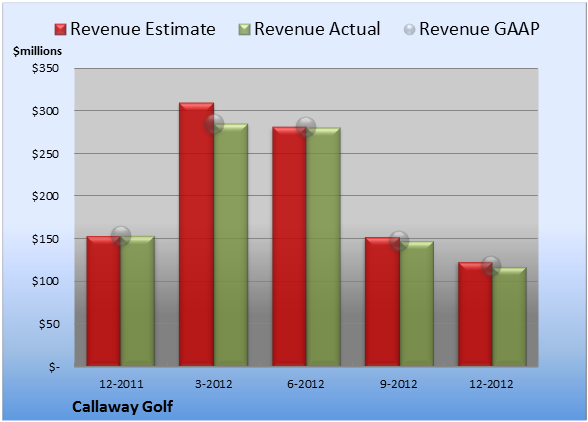
Task: Click the '12-2011' quarter label
Action: point(121,384)
